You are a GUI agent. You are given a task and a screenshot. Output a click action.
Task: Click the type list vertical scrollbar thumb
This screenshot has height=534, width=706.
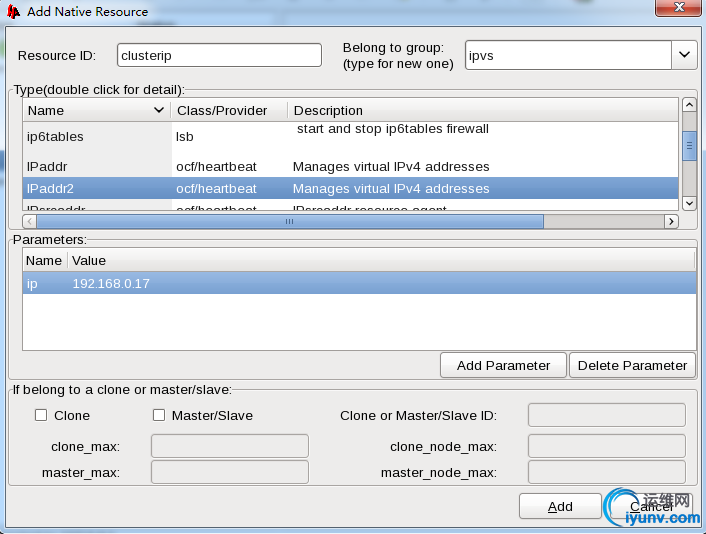(x=689, y=145)
